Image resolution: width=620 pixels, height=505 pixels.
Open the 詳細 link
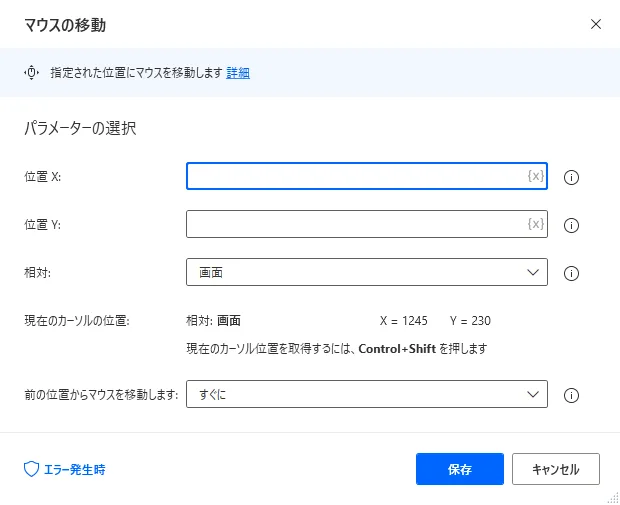[x=238, y=73]
